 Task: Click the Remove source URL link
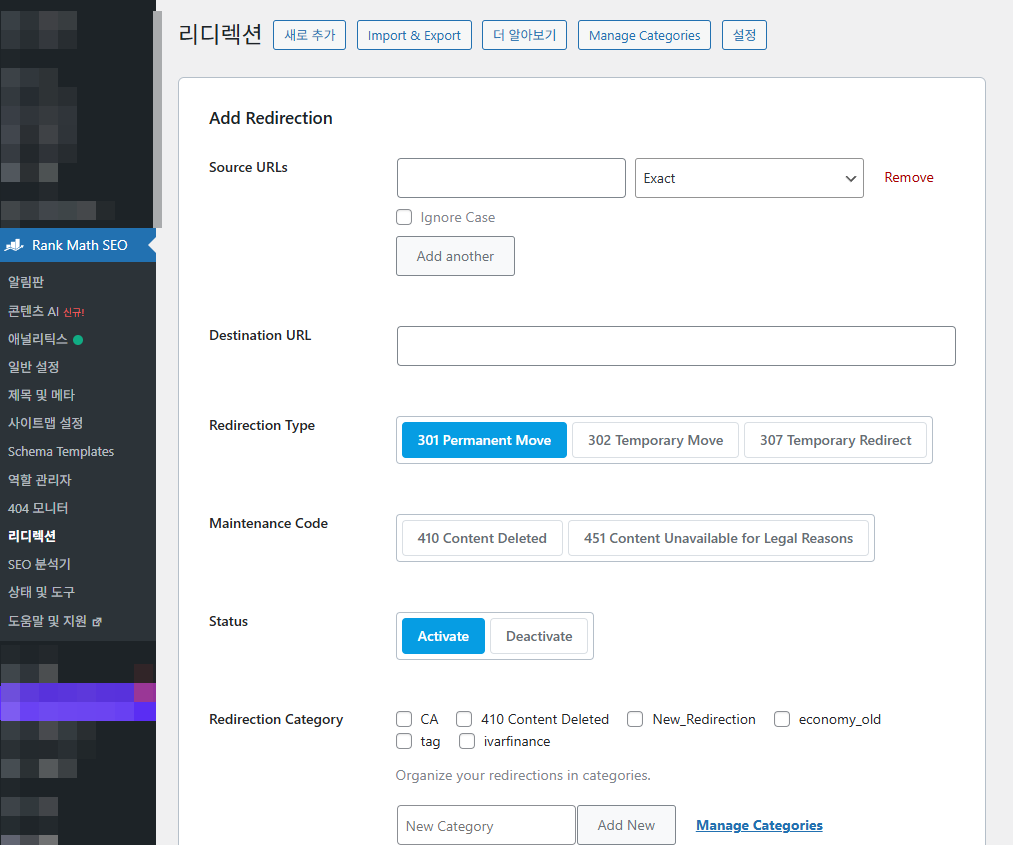coord(908,177)
